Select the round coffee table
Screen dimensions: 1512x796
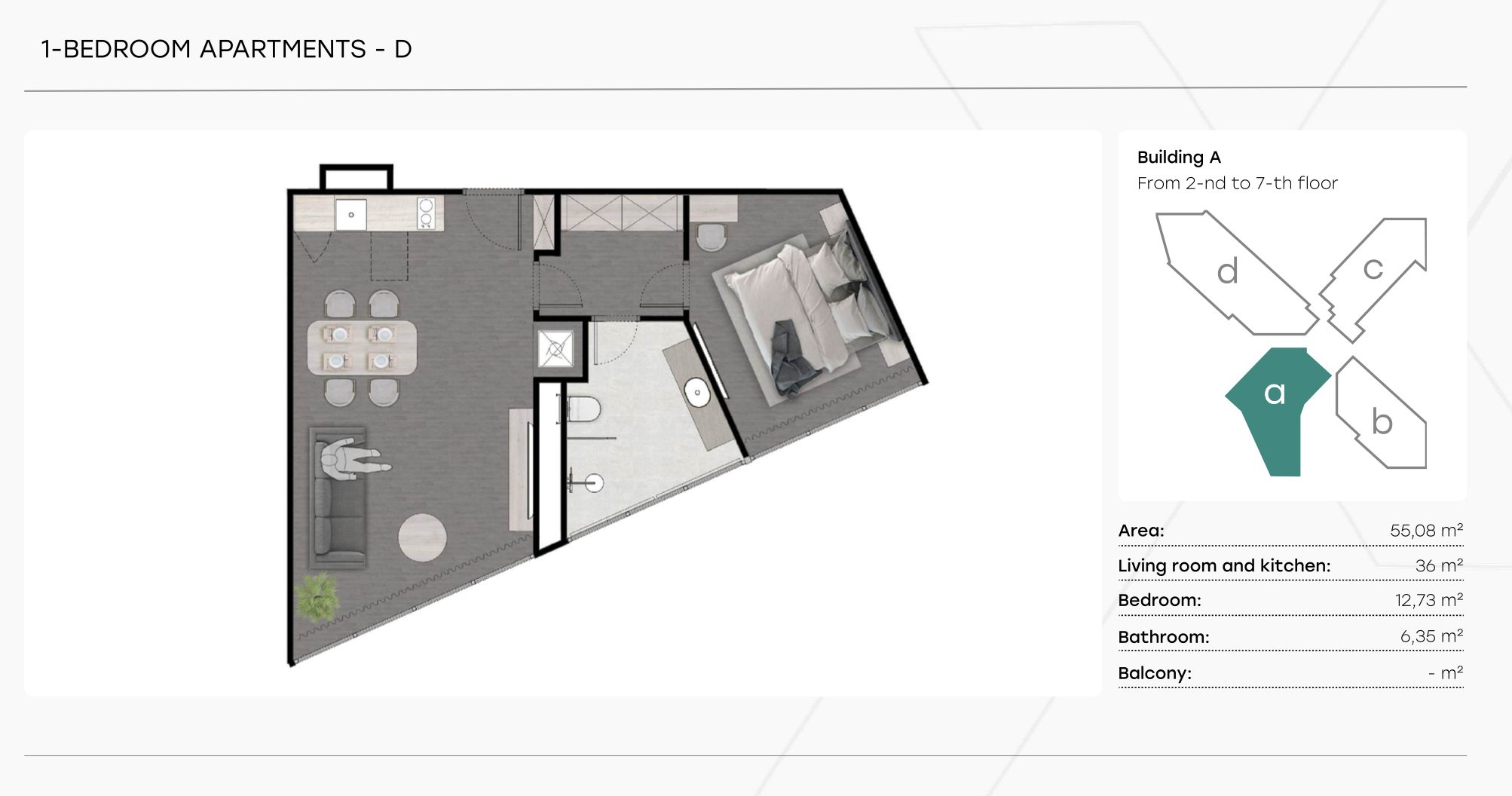(422, 537)
